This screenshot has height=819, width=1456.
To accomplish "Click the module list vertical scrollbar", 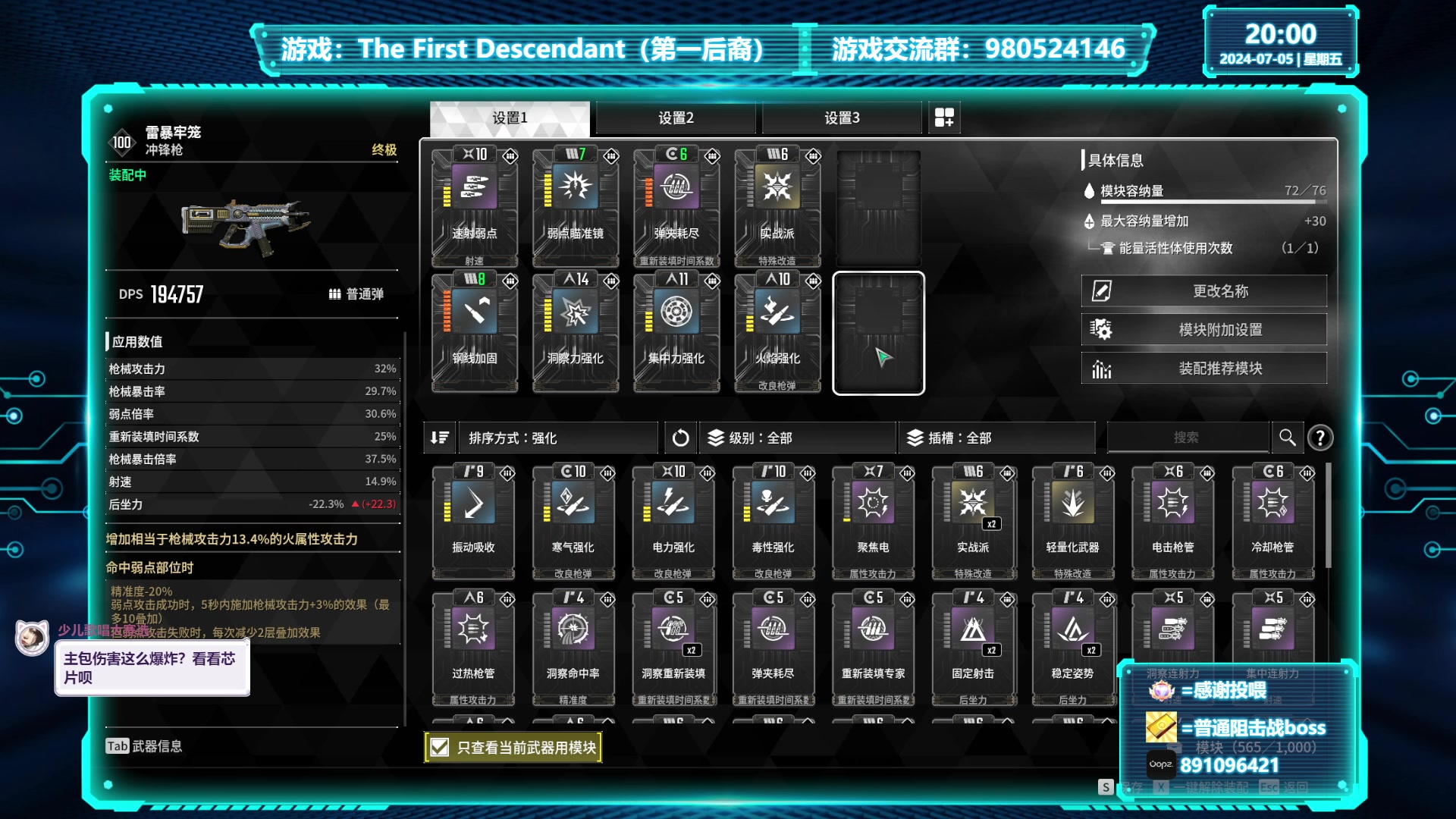I will [x=1328, y=516].
